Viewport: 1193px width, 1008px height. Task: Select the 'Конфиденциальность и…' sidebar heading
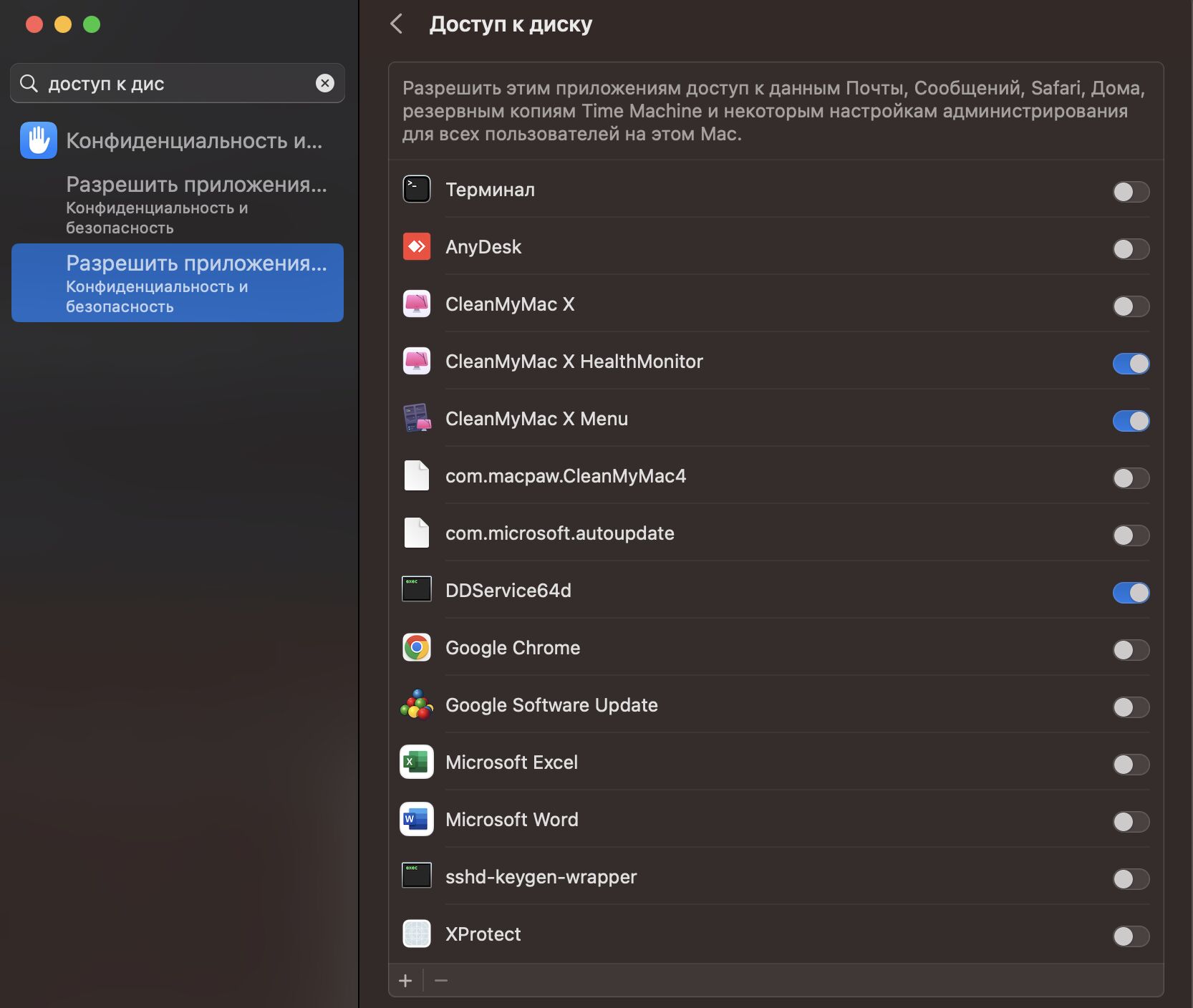coord(193,141)
